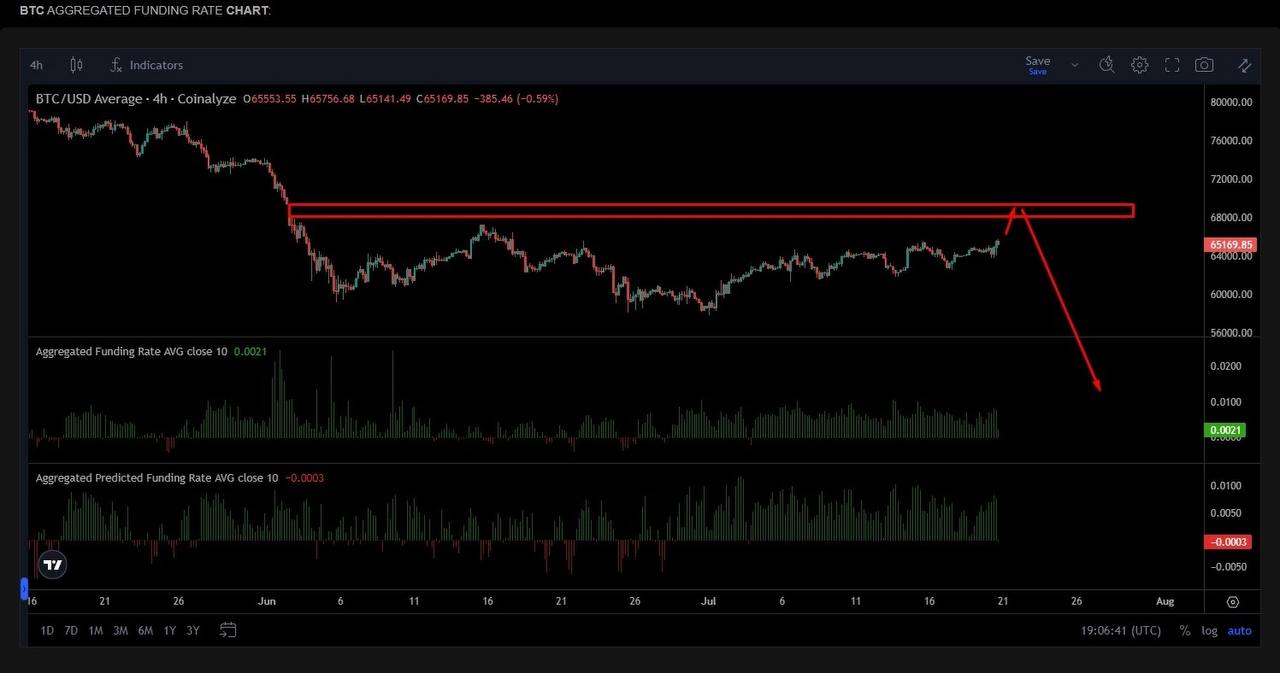
Task: Expand the Save layout dropdown arrow
Action: (x=1075, y=65)
